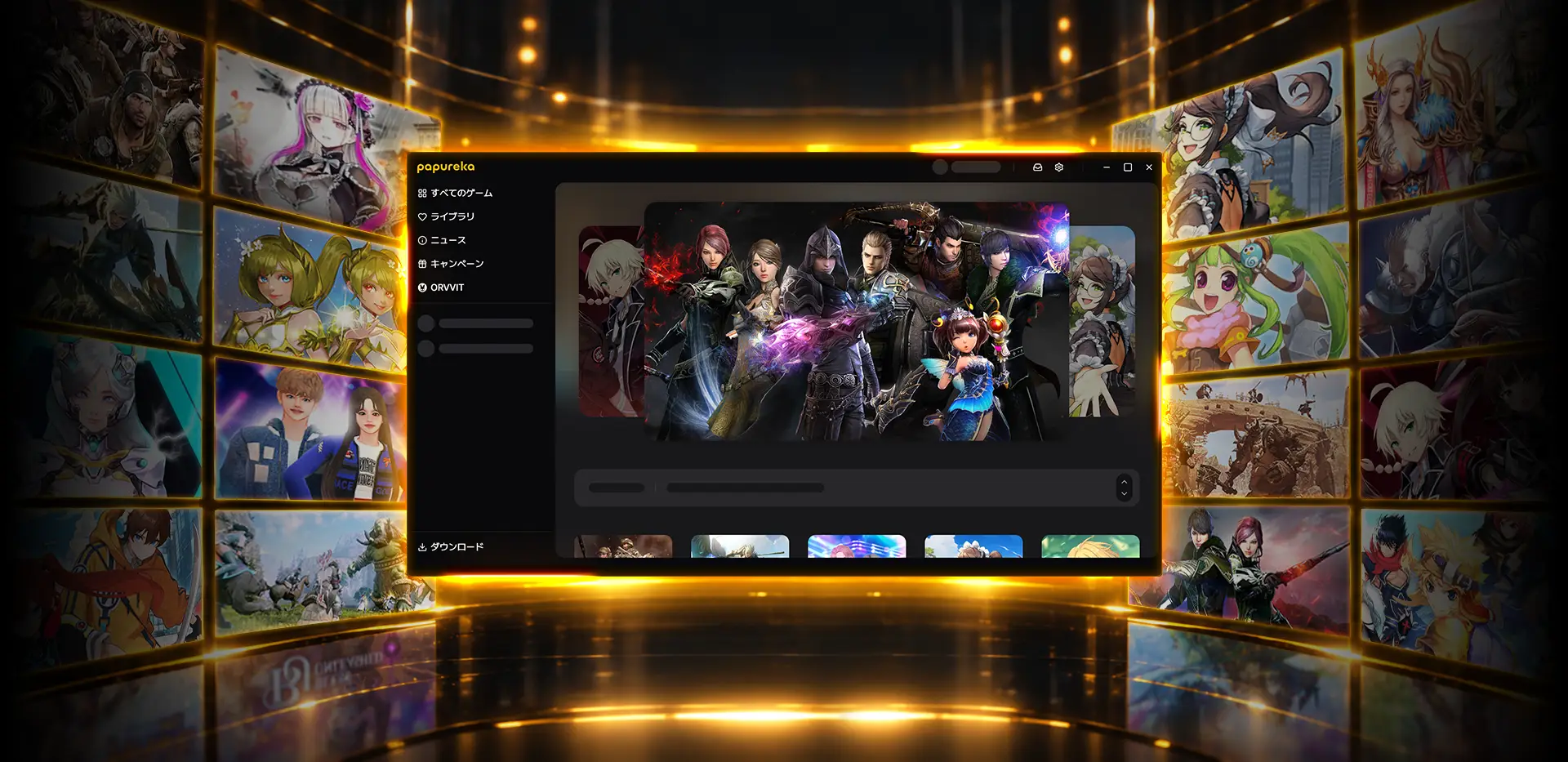Switch to the maid with glasses banner
The height and width of the screenshot is (762, 1568).
pyautogui.click(x=1102, y=322)
